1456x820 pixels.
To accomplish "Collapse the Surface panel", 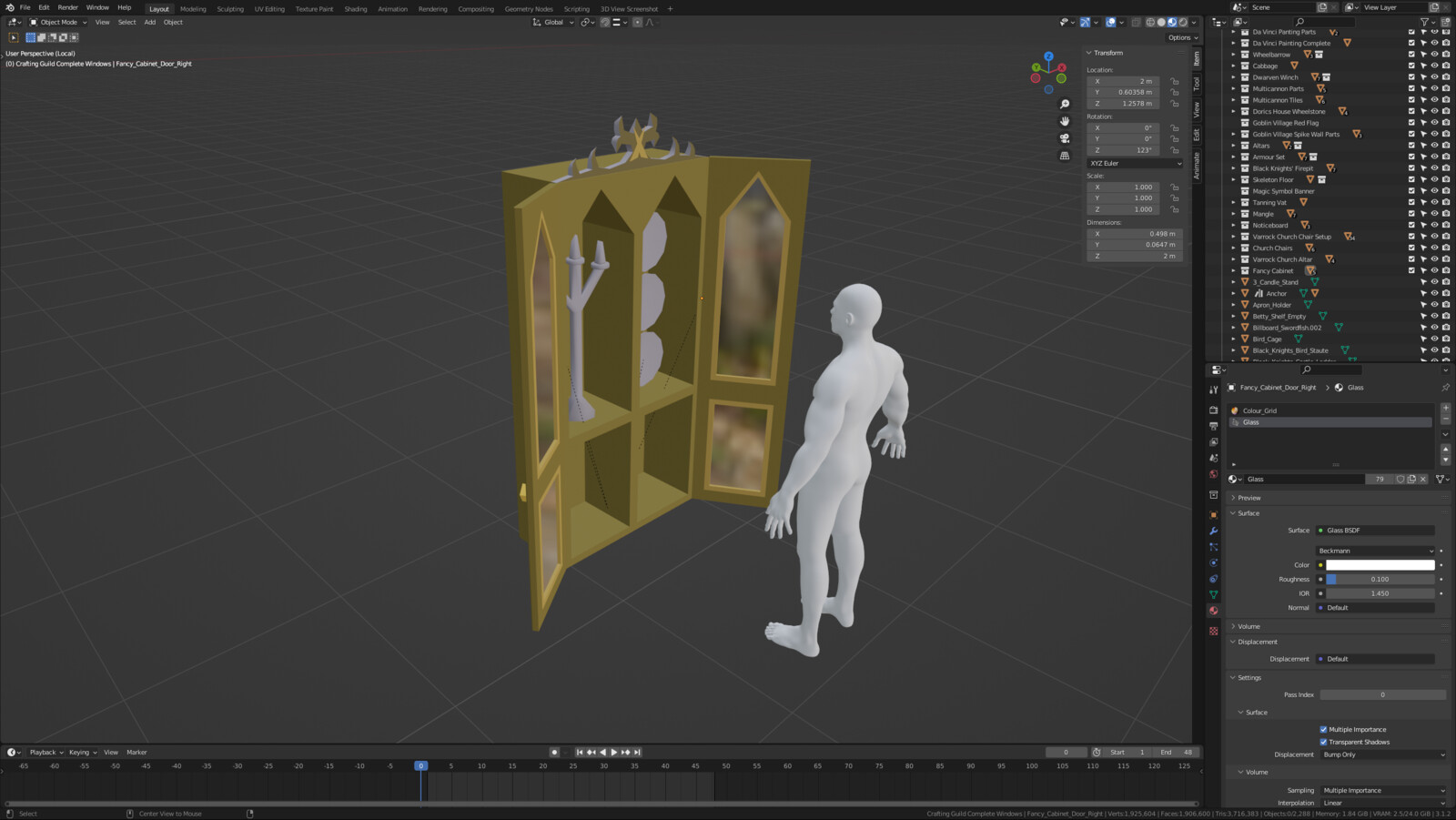I will tap(1249, 513).
